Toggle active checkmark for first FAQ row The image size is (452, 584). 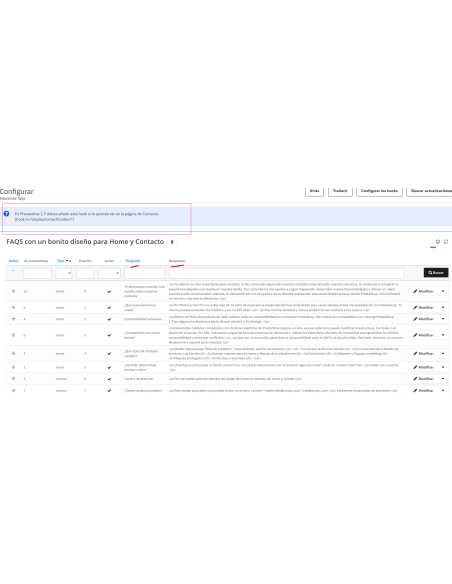point(109,292)
